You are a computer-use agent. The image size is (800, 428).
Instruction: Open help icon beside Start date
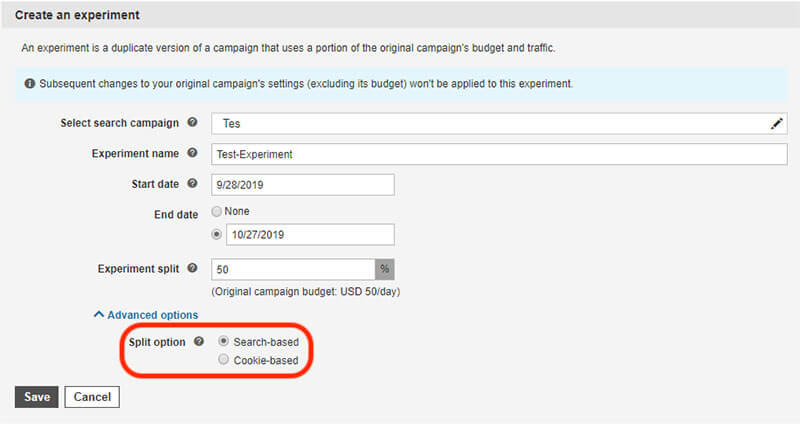pos(192,184)
